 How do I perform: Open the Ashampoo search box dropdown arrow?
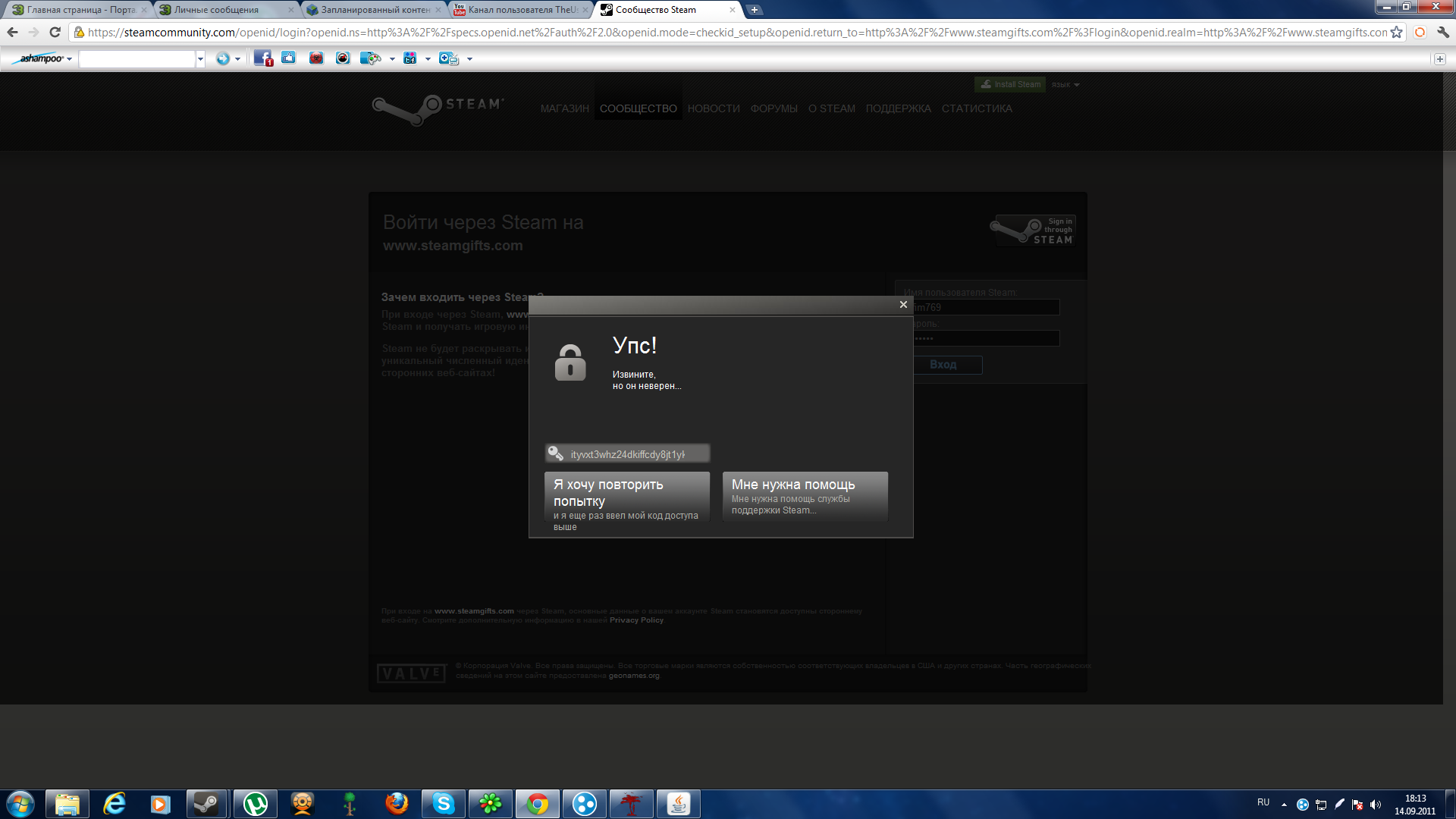[x=200, y=59]
